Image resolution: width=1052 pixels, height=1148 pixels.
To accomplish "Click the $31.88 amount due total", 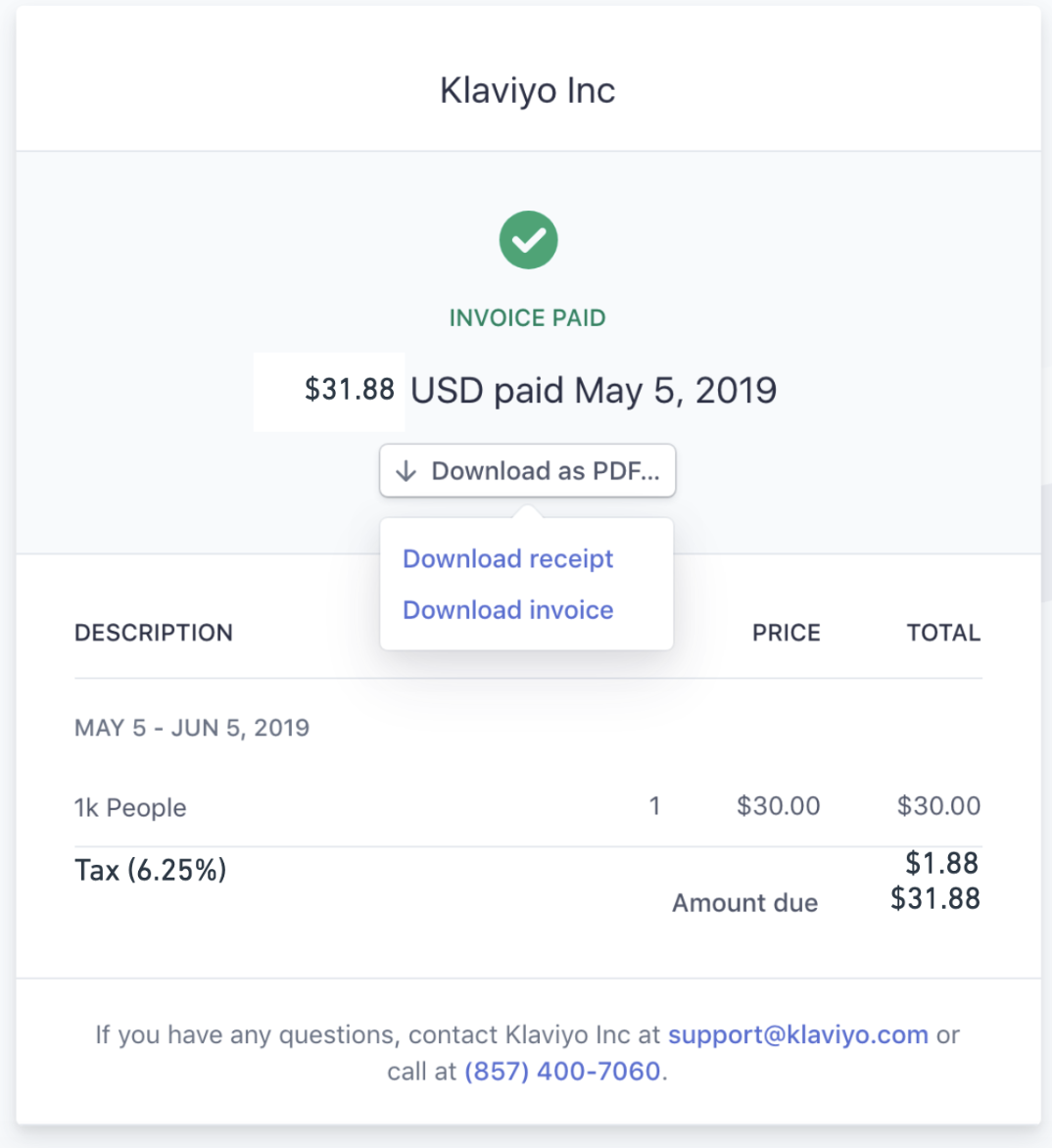I will tap(934, 898).
